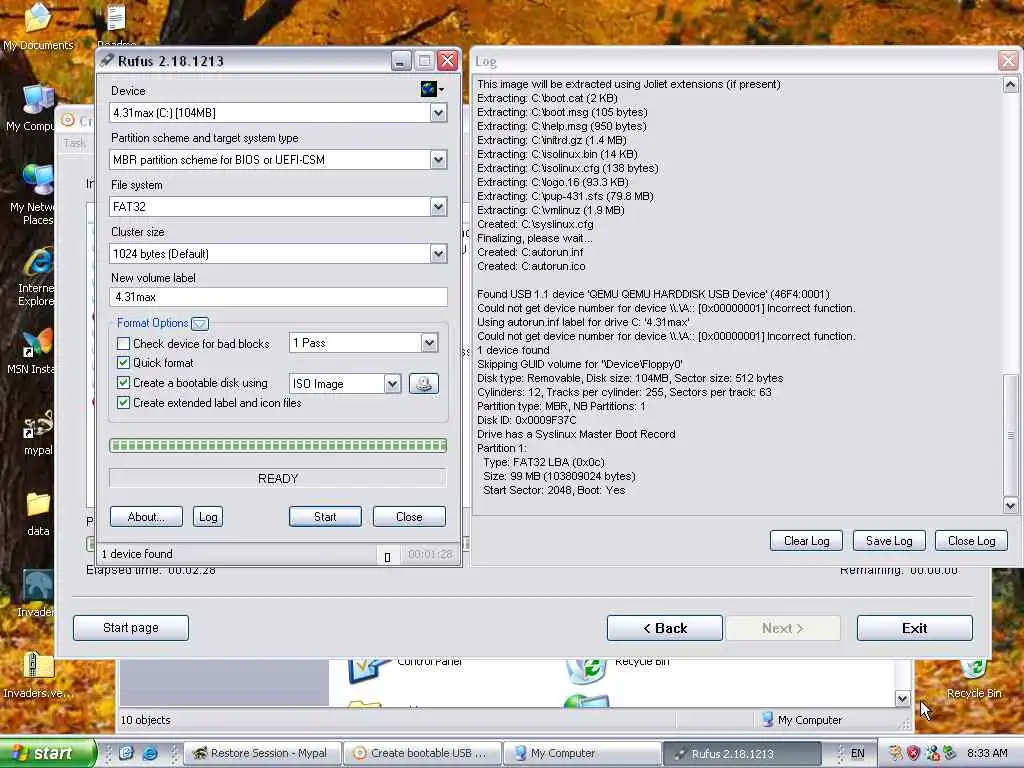Click the Rufus title bar app icon
Viewport: 1024px width, 768px height.
click(106, 61)
